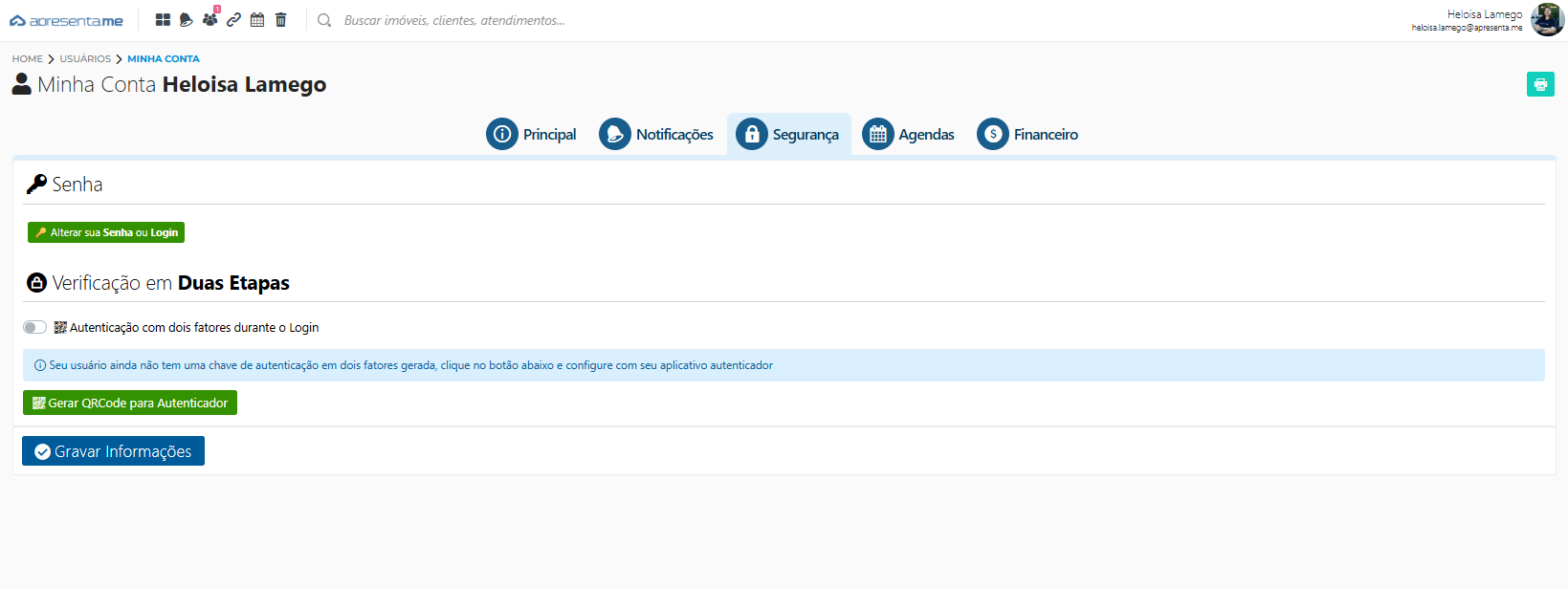Open the calendar icon in top toolbar
1568x589 pixels.
tap(257, 20)
